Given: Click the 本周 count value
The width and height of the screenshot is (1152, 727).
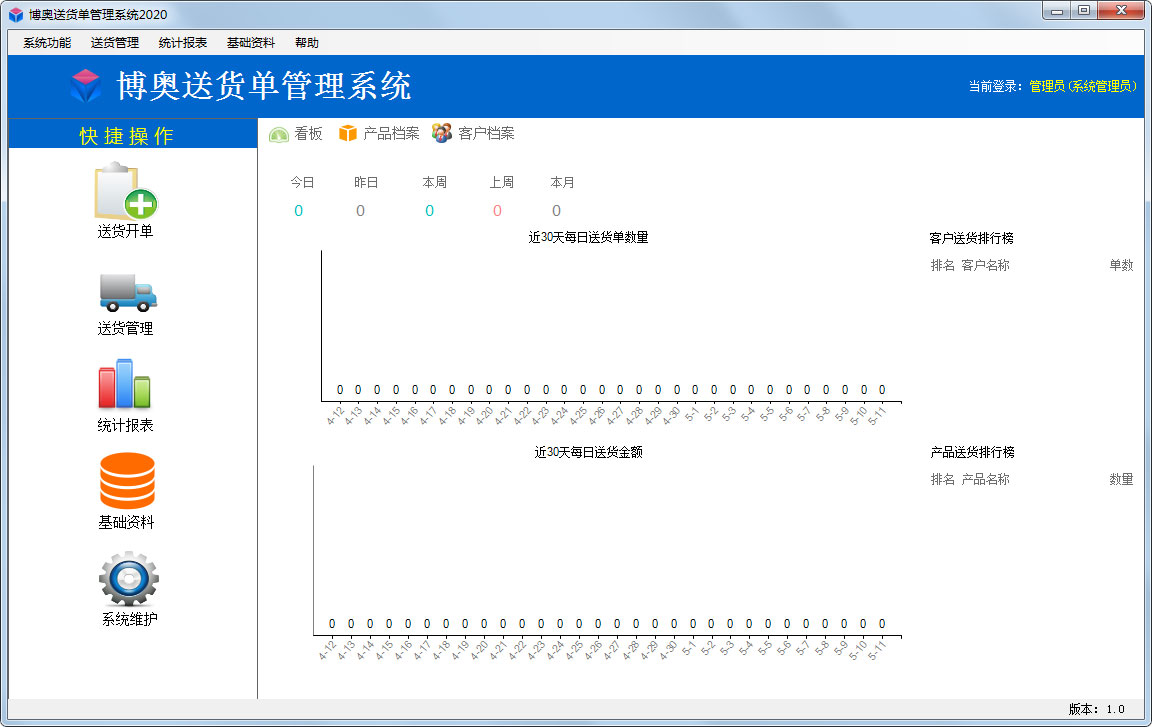Looking at the screenshot, I should 429,211.
